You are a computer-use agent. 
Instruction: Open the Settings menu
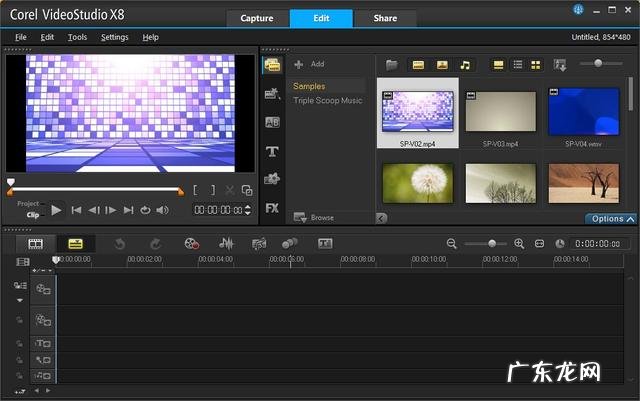pos(114,37)
